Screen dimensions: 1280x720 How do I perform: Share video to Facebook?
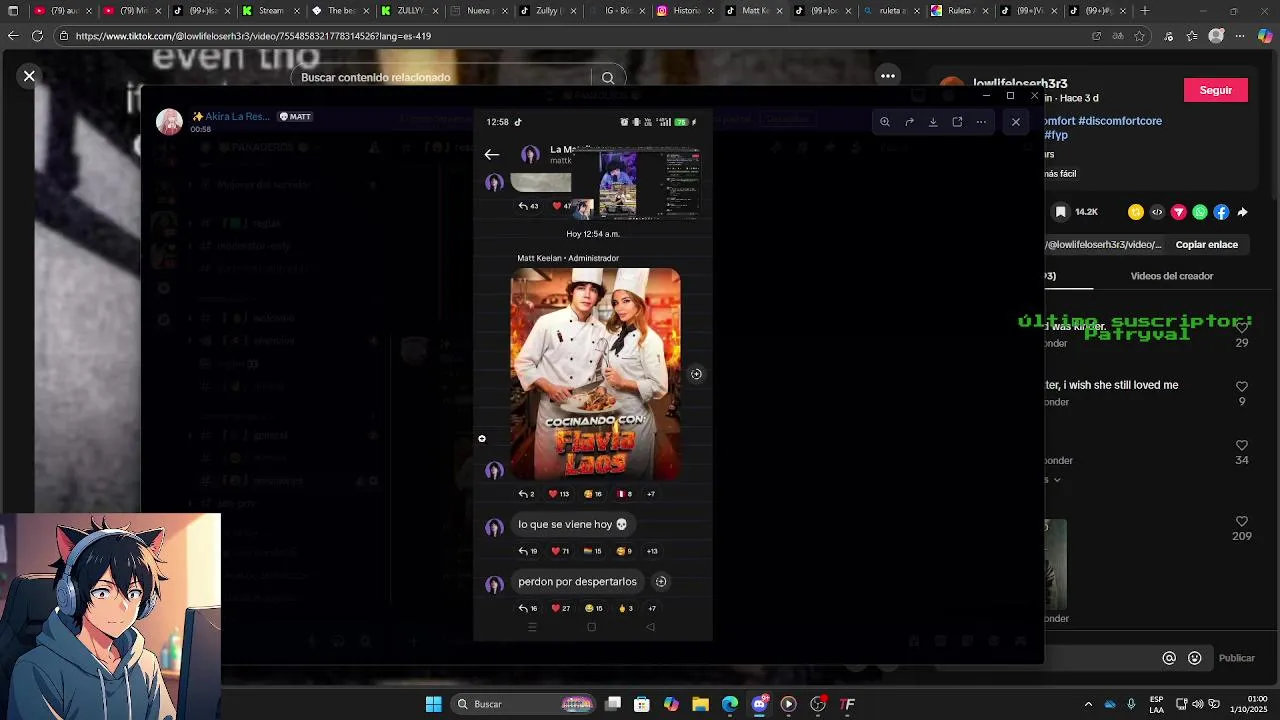point(1221,212)
